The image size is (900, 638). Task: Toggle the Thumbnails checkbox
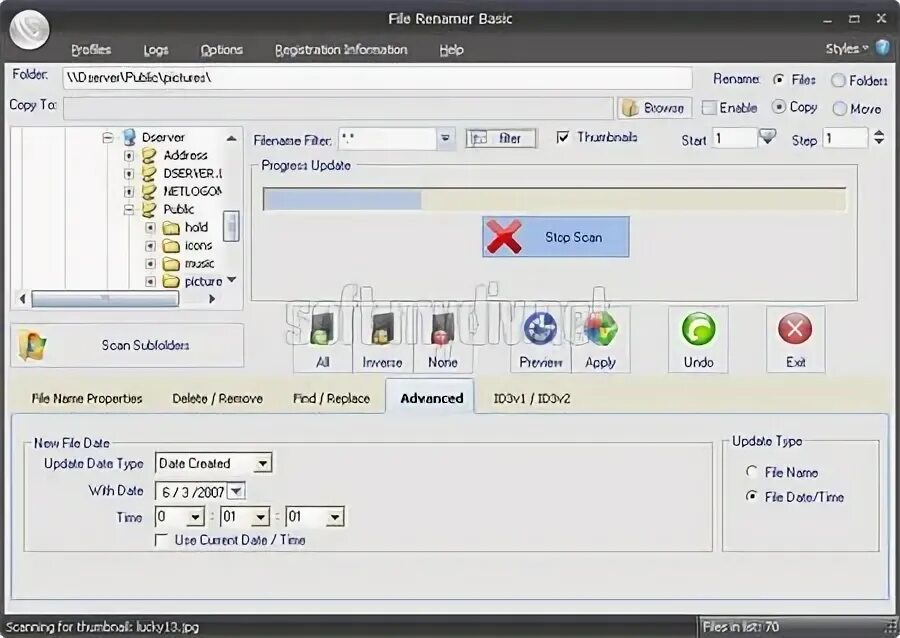pyautogui.click(x=563, y=137)
